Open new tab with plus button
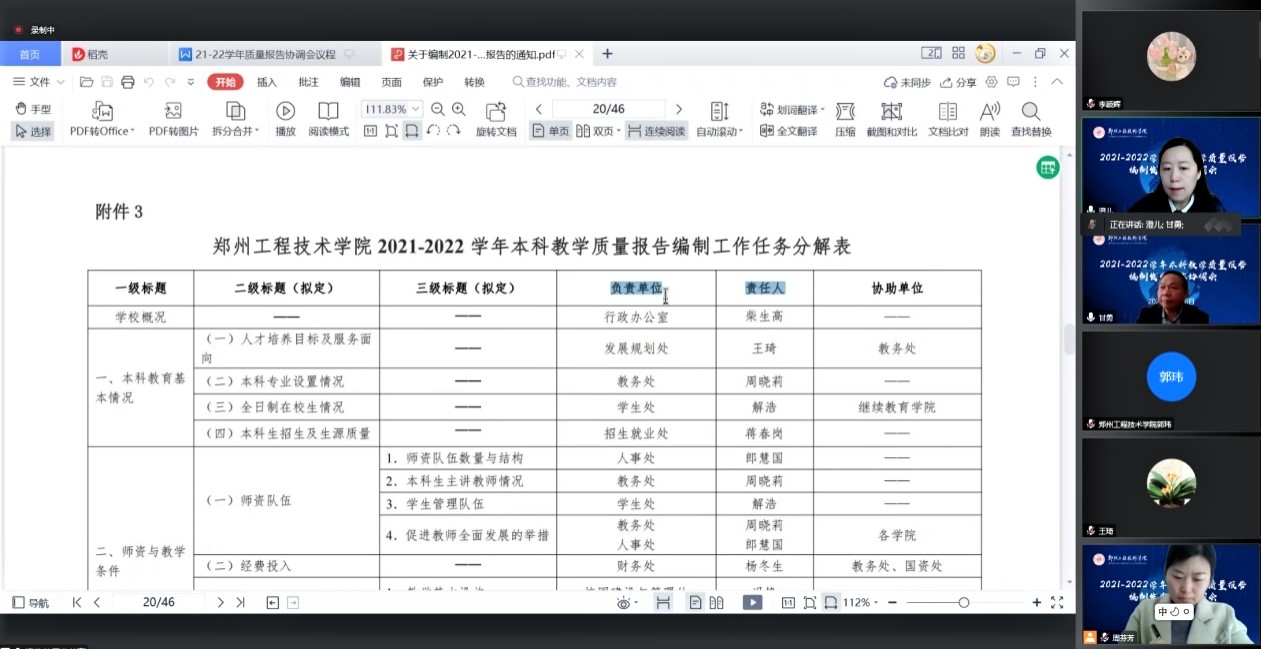The image size is (1261, 650). (x=607, y=54)
